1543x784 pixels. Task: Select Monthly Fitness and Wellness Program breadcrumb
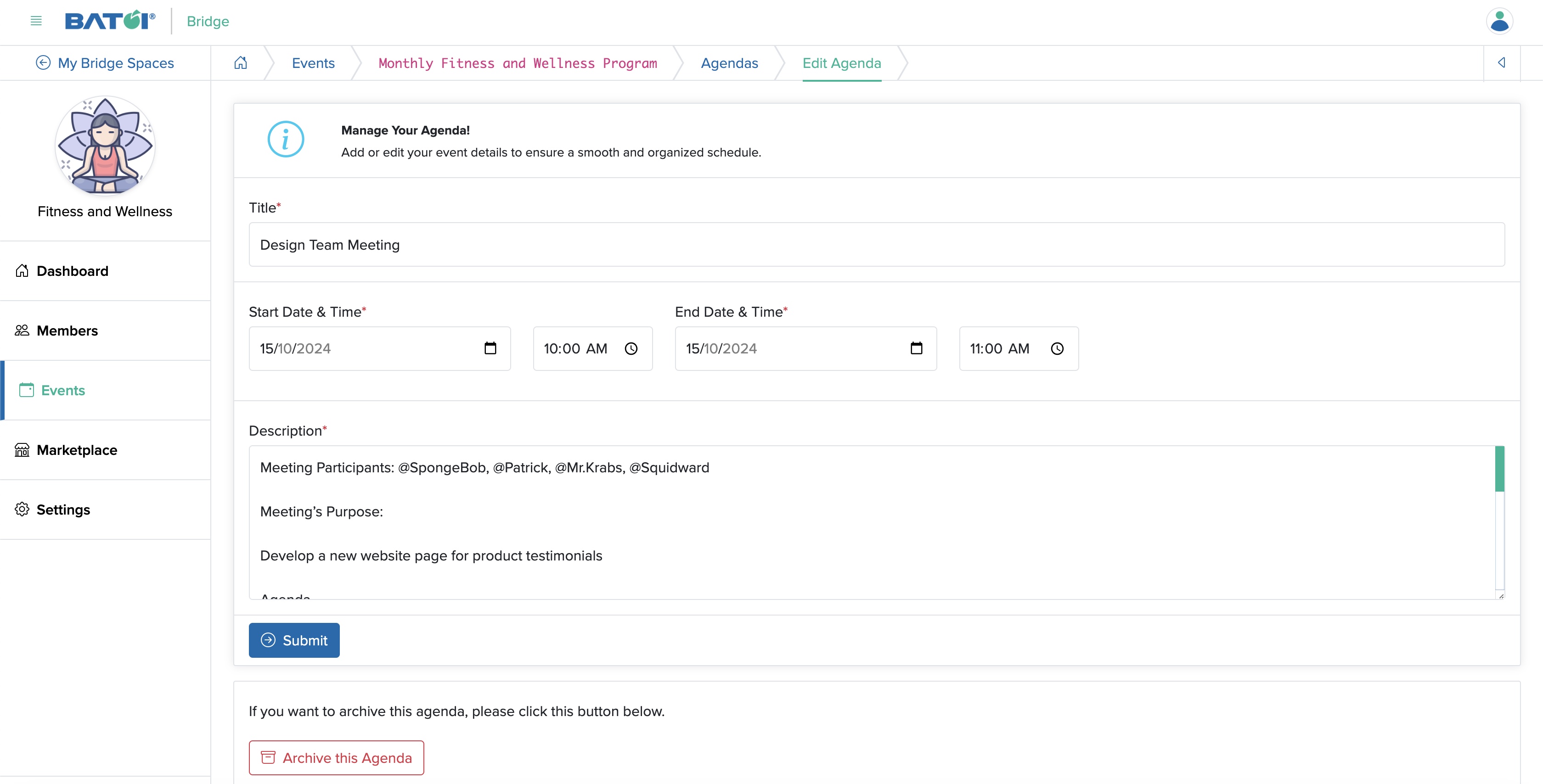(517, 63)
